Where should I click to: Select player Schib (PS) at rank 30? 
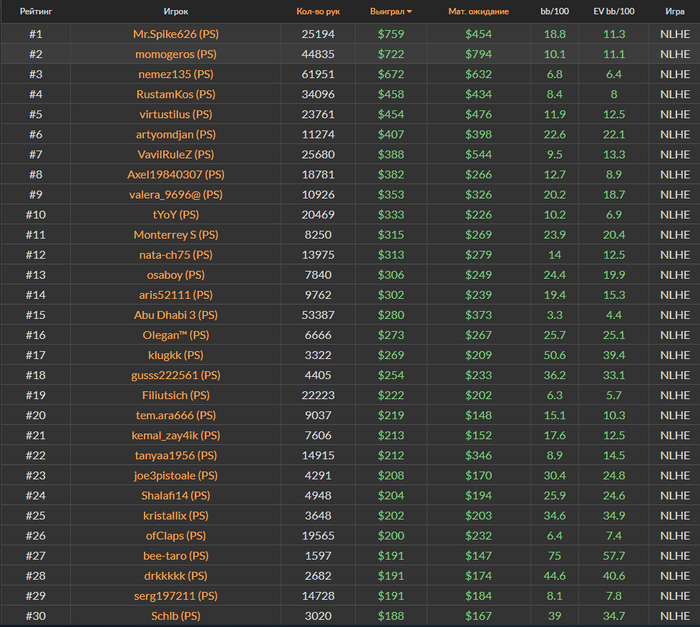coord(176,615)
